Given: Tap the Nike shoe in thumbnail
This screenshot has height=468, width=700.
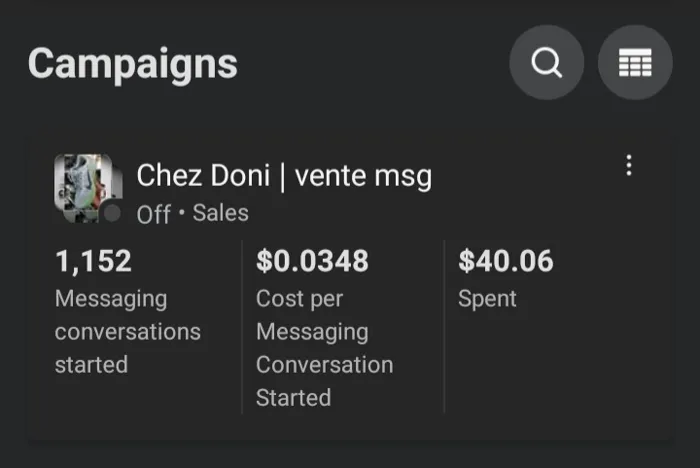Looking at the screenshot, I should coord(88,184).
